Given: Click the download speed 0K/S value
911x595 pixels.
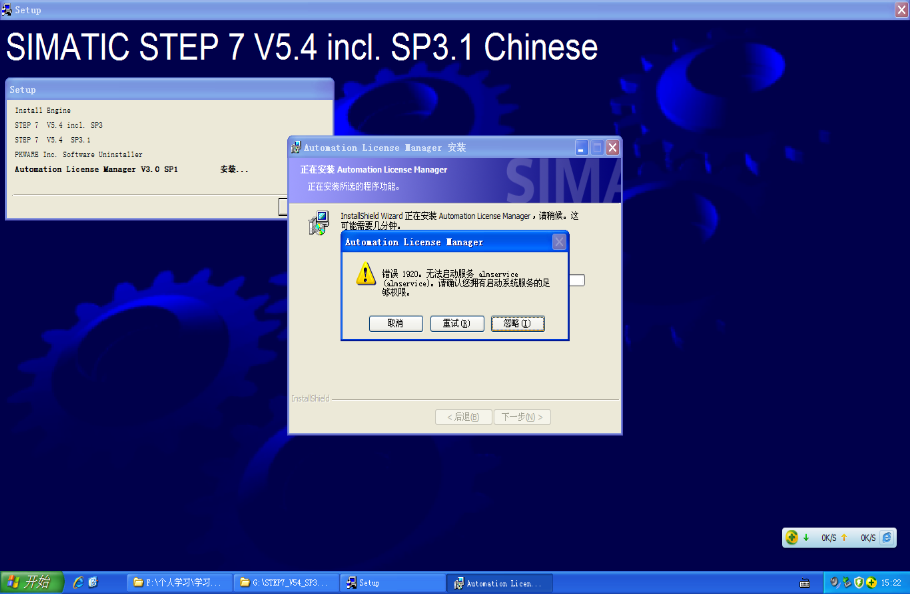Looking at the screenshot, I should tap(828, 538).
